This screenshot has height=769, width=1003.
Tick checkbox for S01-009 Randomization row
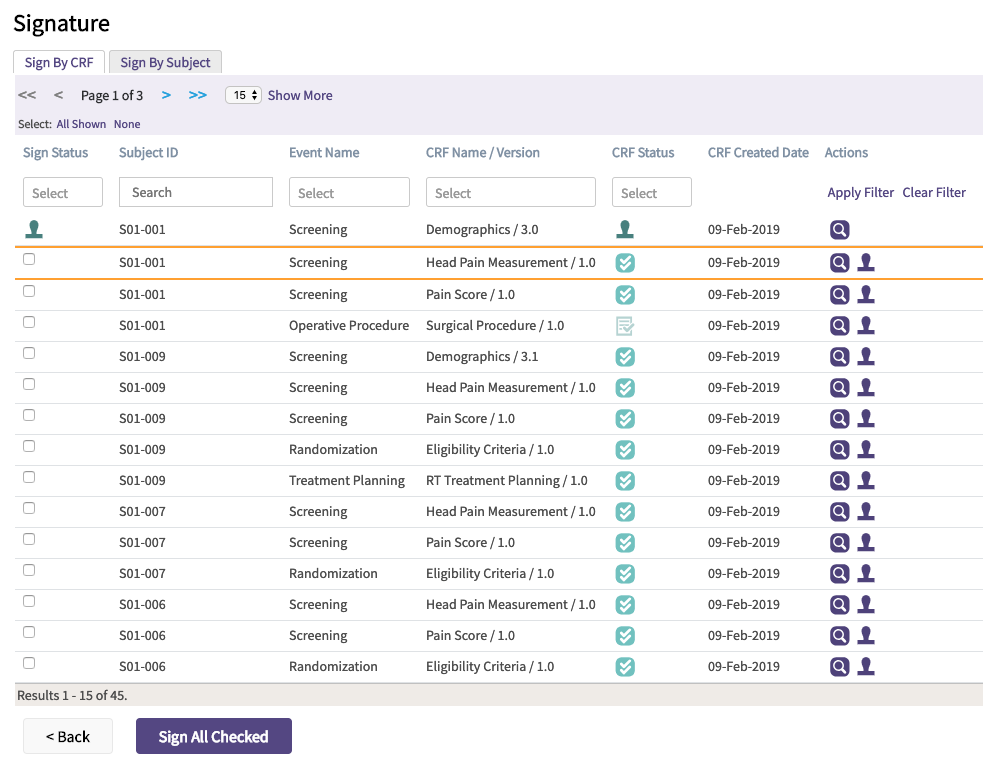[29, 446]
